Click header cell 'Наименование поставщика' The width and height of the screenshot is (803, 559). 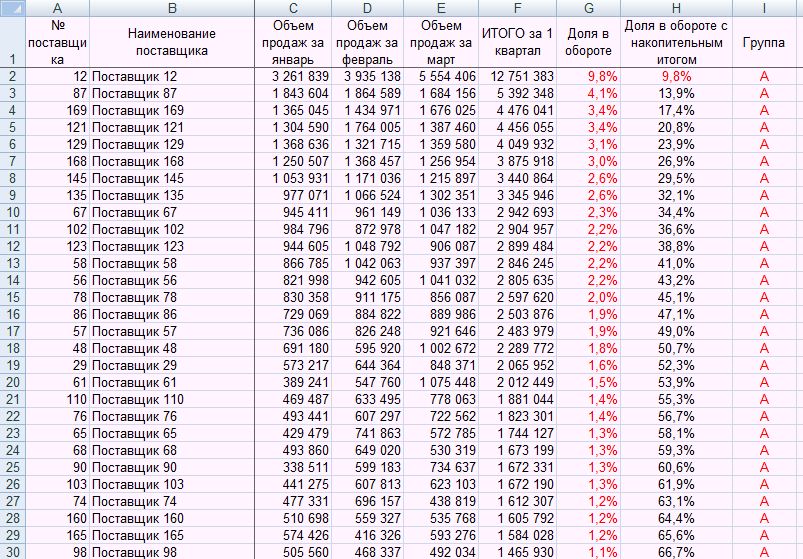pyautogui.click(x=172, y=42)
